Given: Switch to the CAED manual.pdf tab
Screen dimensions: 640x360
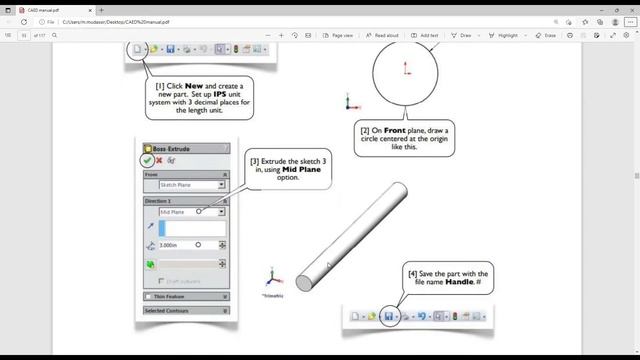Looking at the screenshot, I should [55, 10].
